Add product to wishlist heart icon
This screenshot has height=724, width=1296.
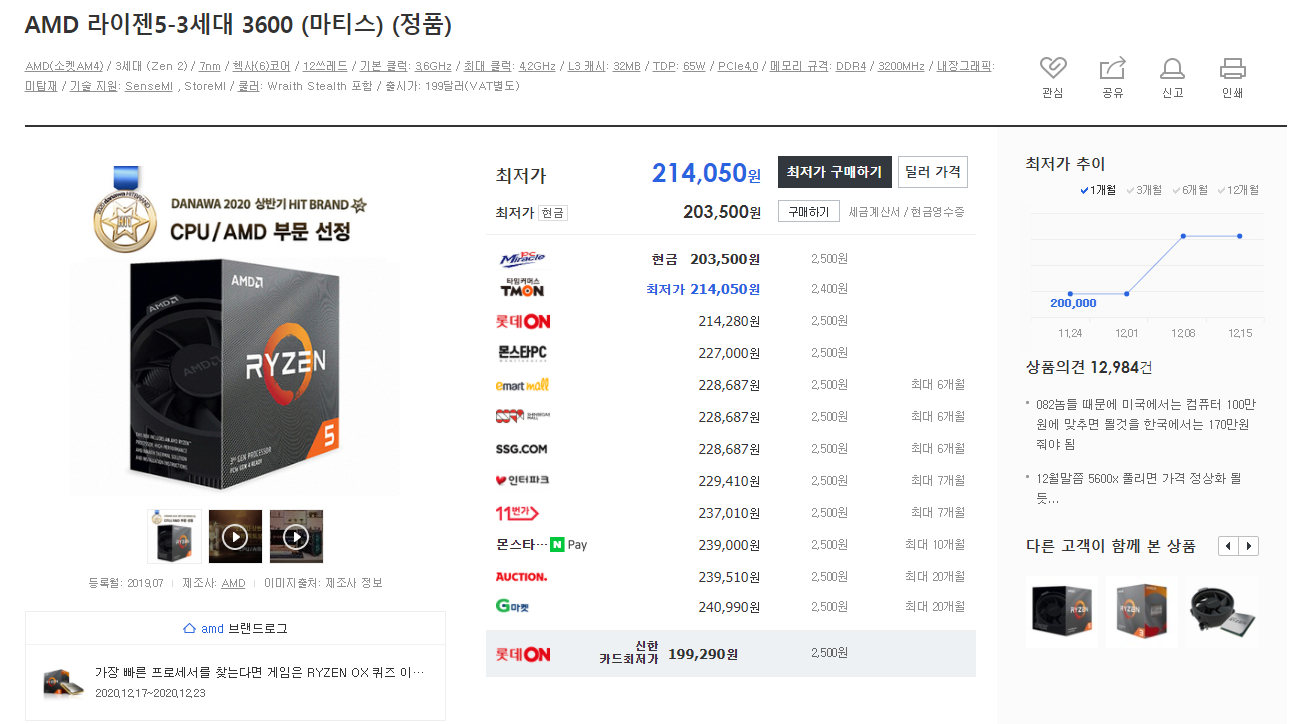(x=1053, y=68)
